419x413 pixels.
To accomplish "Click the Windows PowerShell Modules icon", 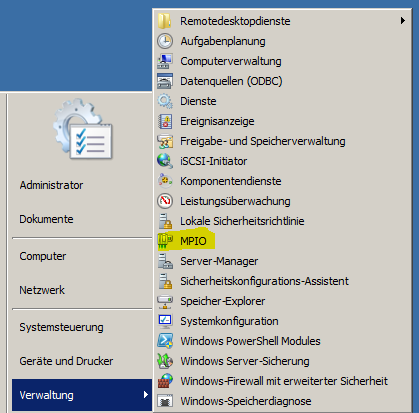I will pos(165,341).
